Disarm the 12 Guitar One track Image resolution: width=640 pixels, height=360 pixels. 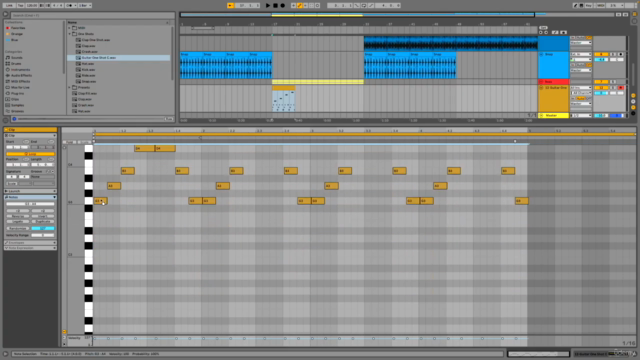(621, 88)
